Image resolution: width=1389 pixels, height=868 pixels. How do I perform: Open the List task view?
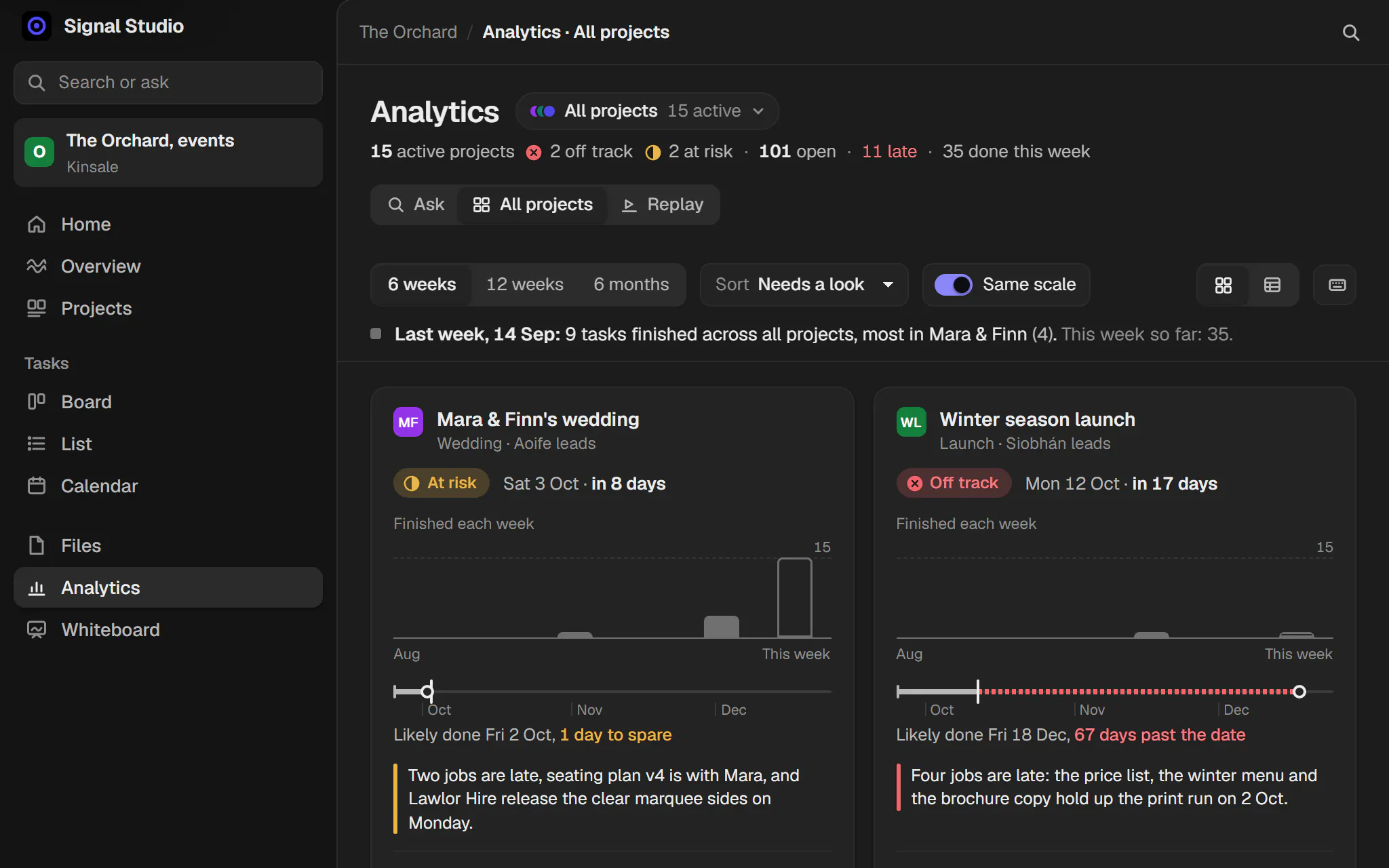[168, 444]
